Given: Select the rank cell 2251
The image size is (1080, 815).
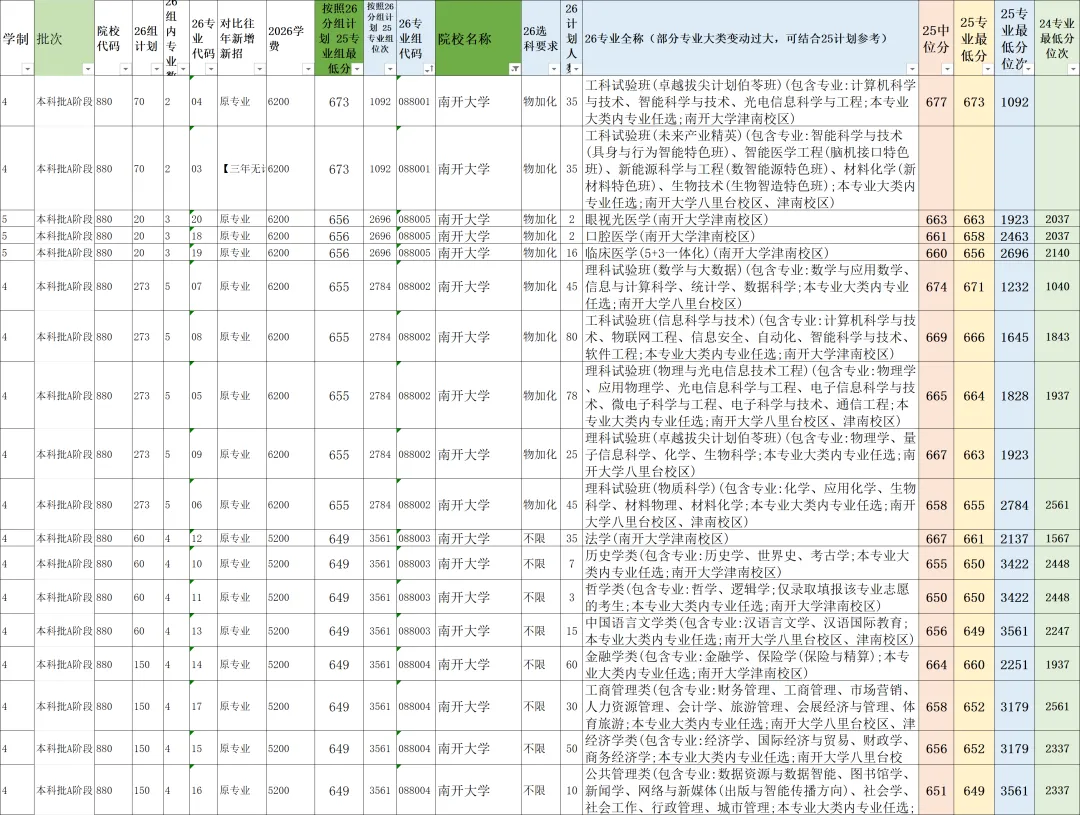Looking at the screenshot, I should (x=1015, y=664).
